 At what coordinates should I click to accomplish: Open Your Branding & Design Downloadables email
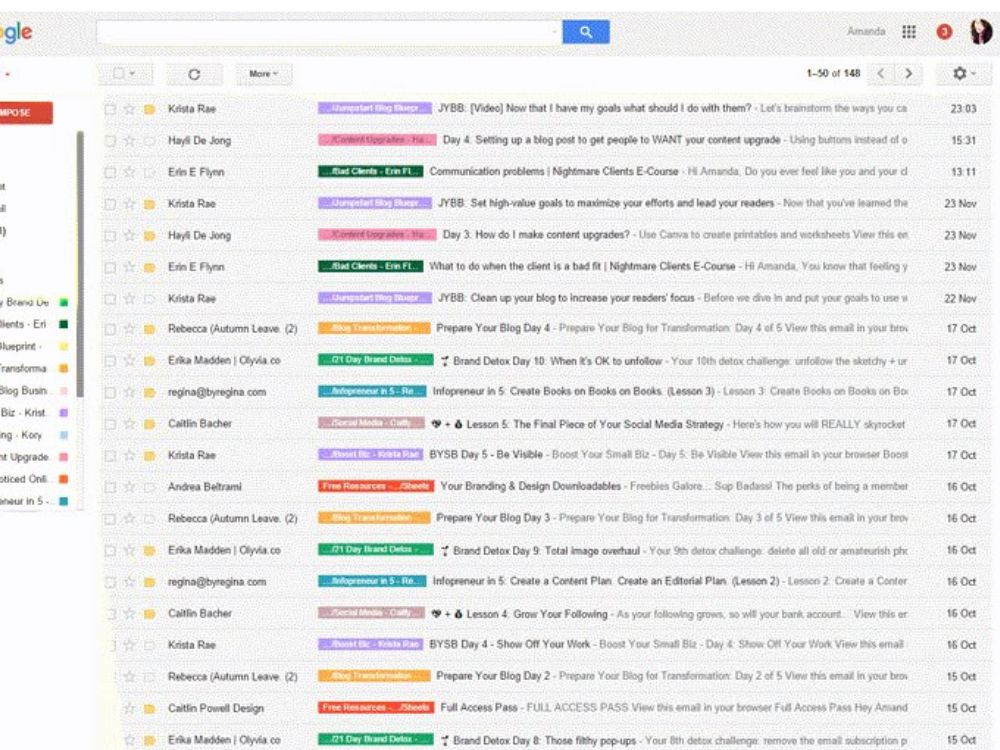(530, 486)
